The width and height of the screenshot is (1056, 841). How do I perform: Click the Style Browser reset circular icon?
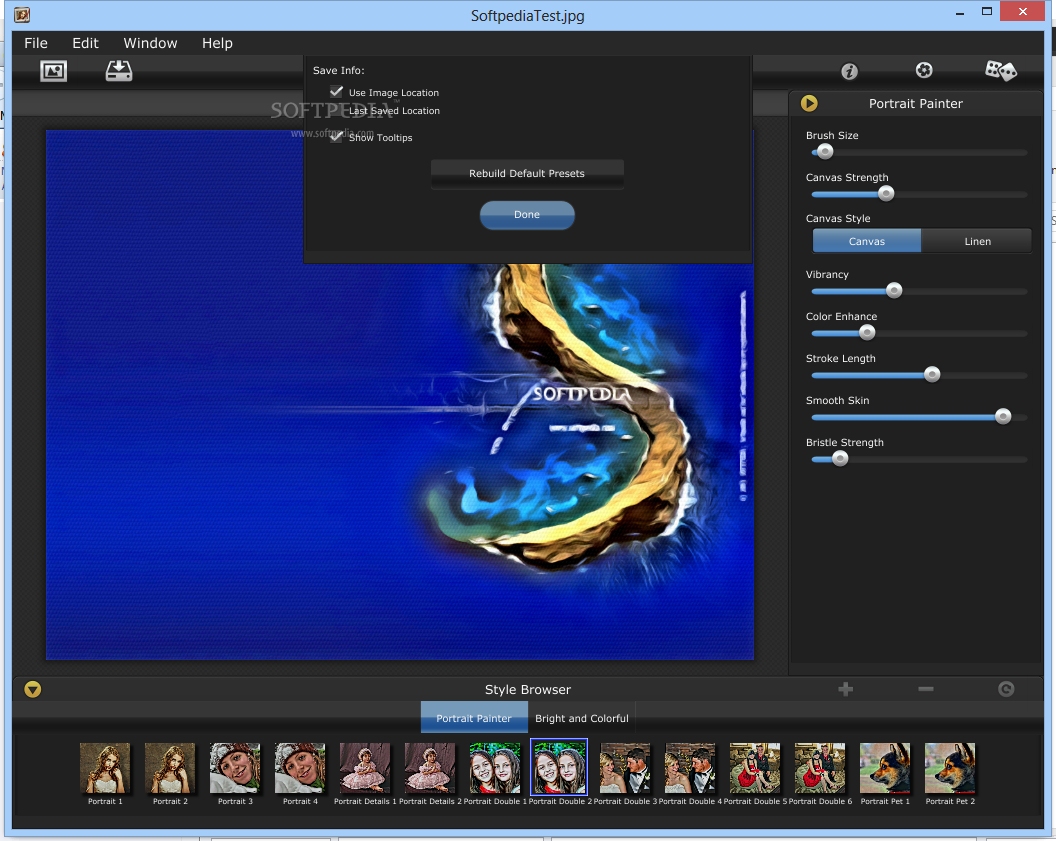coord(1006,689)
